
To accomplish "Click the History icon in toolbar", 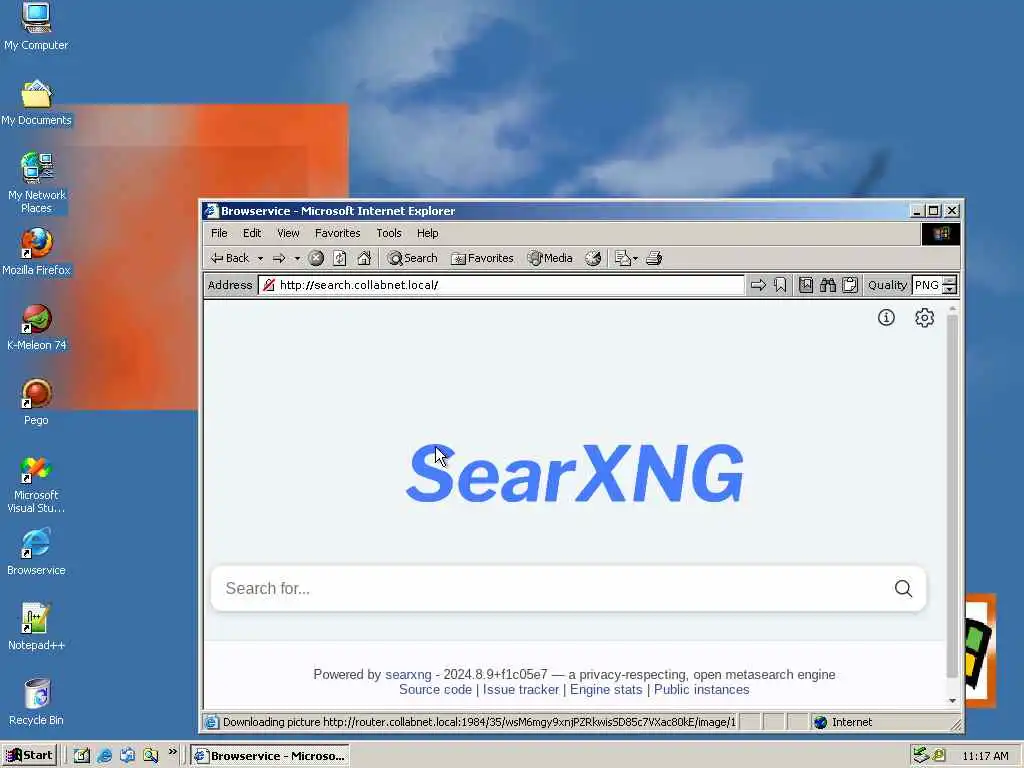I will point(592,259).
